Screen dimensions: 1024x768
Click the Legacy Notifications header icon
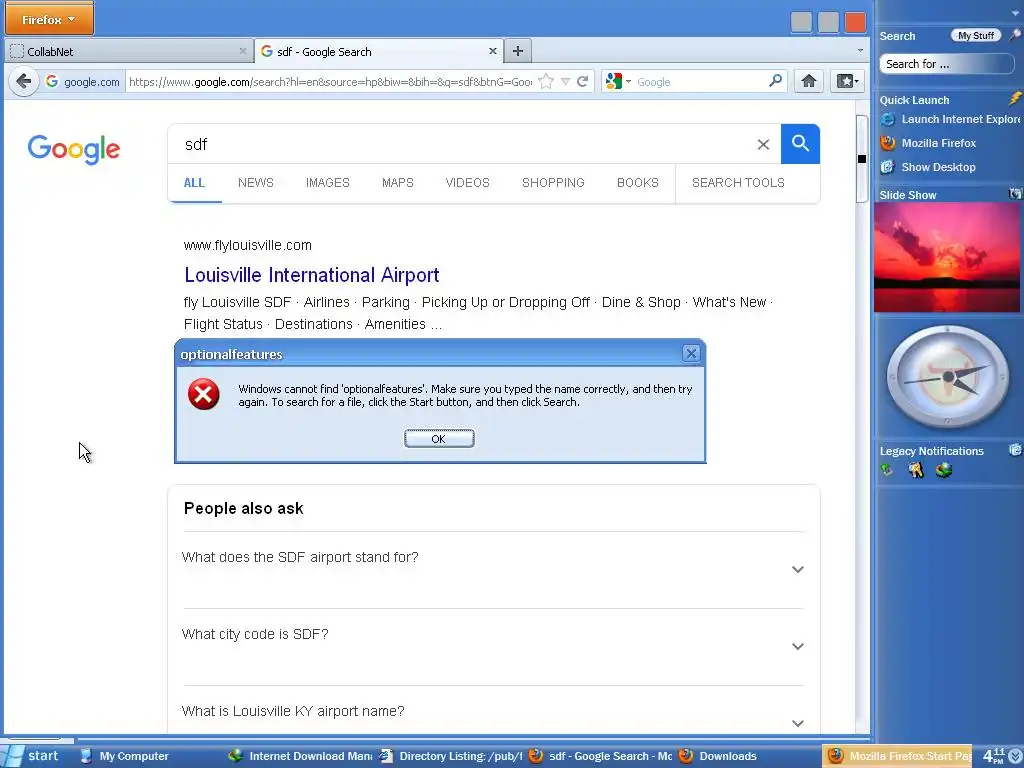tap(1015, 450)
